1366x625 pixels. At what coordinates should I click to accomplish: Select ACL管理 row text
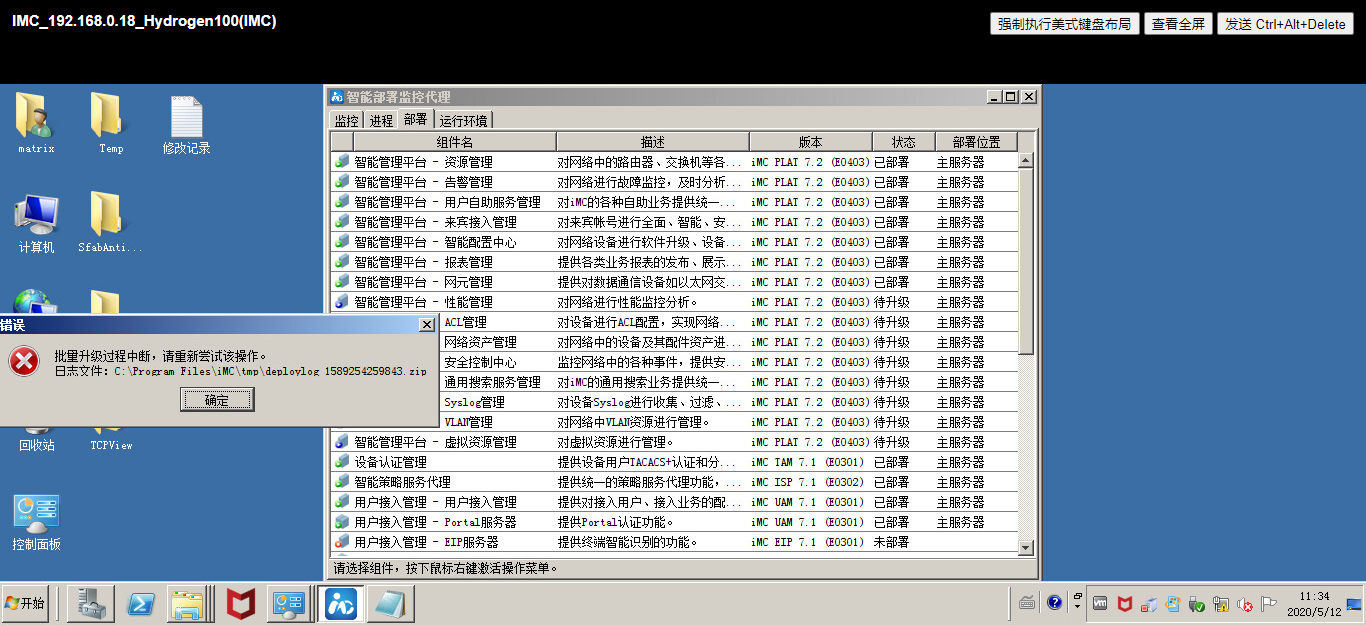click(x=465, y=322)
